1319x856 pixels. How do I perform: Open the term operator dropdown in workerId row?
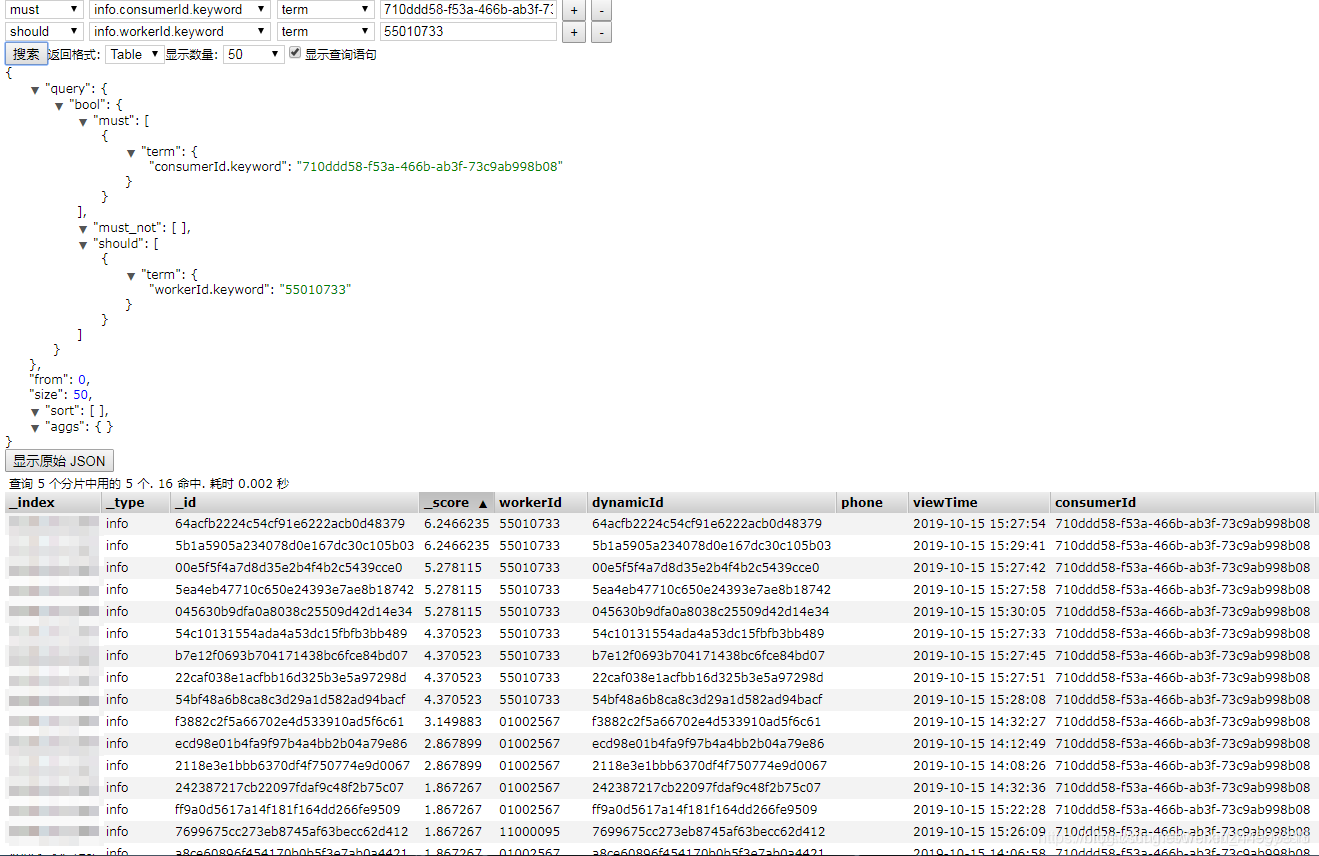325,31
